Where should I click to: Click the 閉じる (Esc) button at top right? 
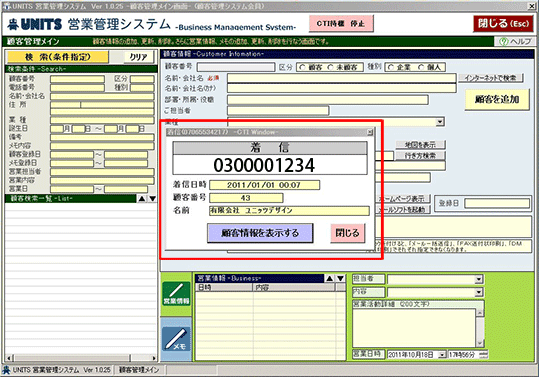coord(503,24)
